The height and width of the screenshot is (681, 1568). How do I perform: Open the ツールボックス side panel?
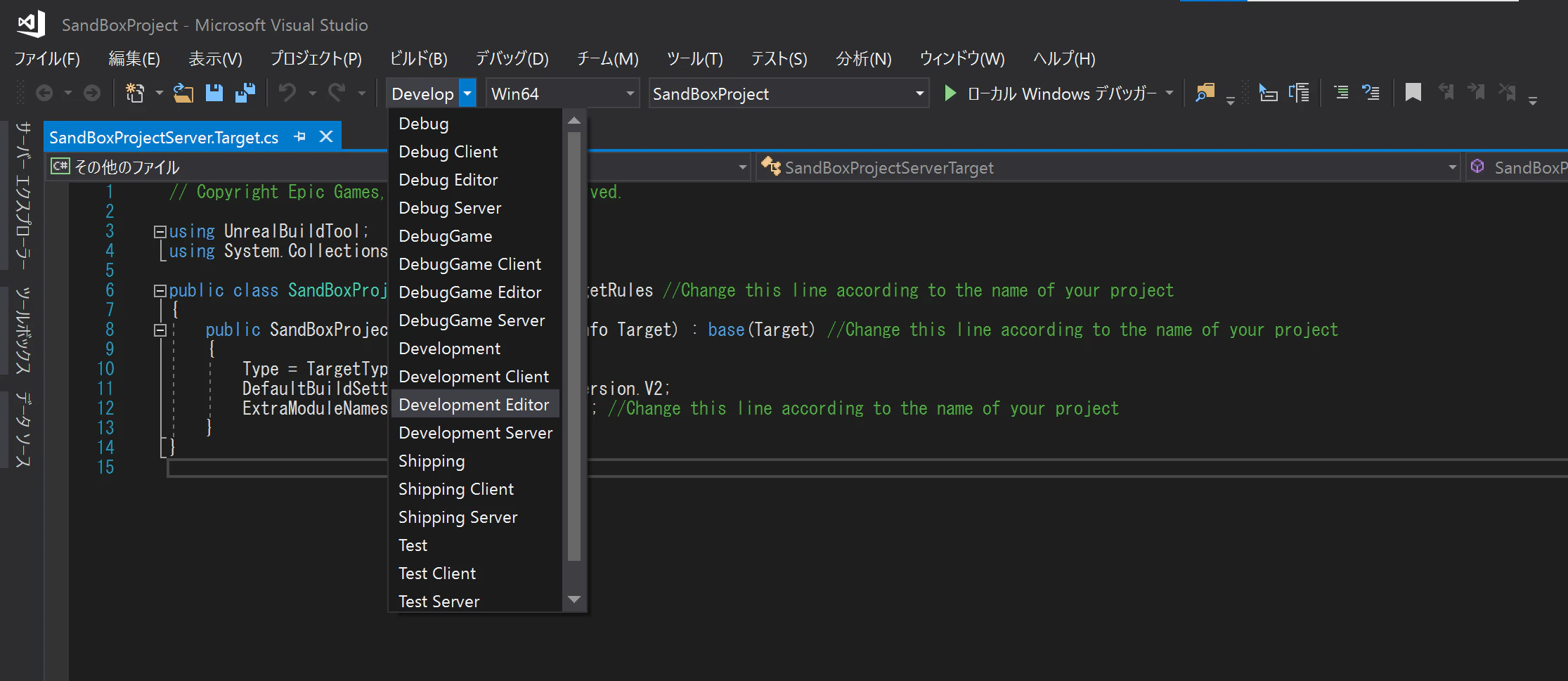[23, 330]
